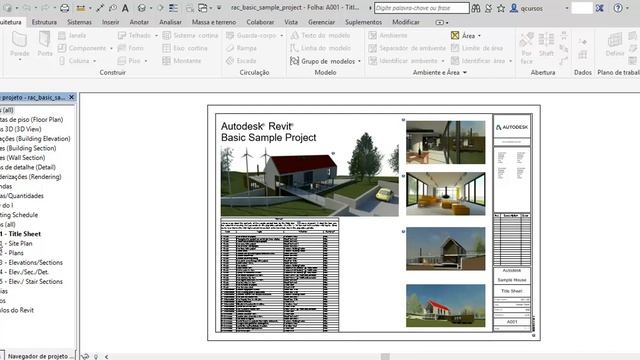Image resolution: width=640 pixels, height=360 pixels.
Task: Open the Componente dropdown arrow
Action: 111,49
